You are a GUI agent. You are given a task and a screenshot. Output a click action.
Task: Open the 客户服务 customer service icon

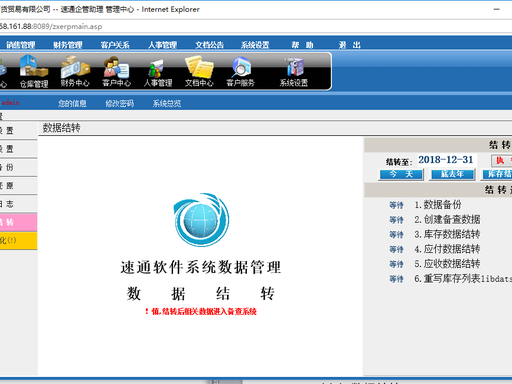point(240,71)
